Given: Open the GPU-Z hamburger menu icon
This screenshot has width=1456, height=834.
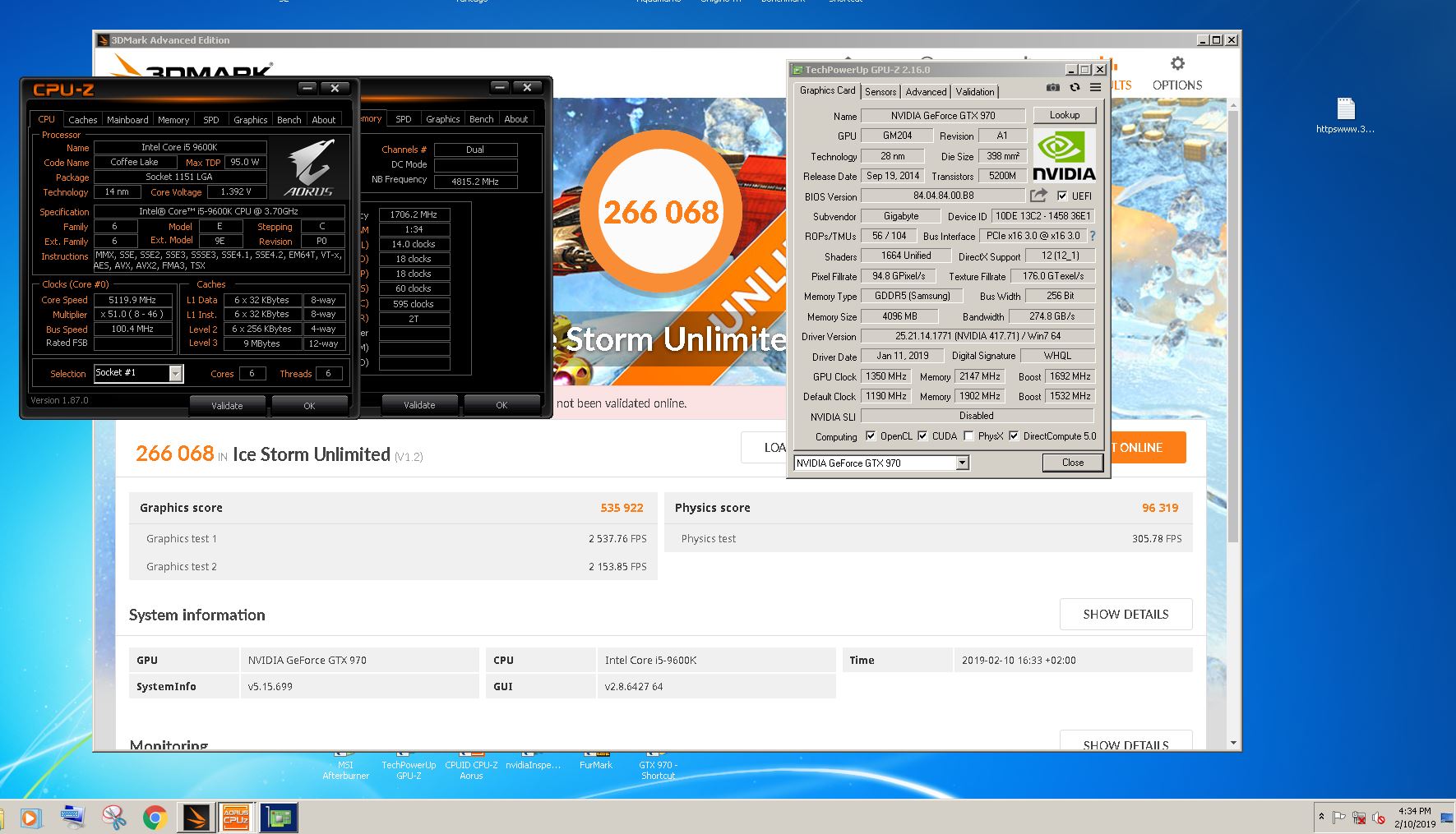Looking at the screenshot, I should point(1095,87).
